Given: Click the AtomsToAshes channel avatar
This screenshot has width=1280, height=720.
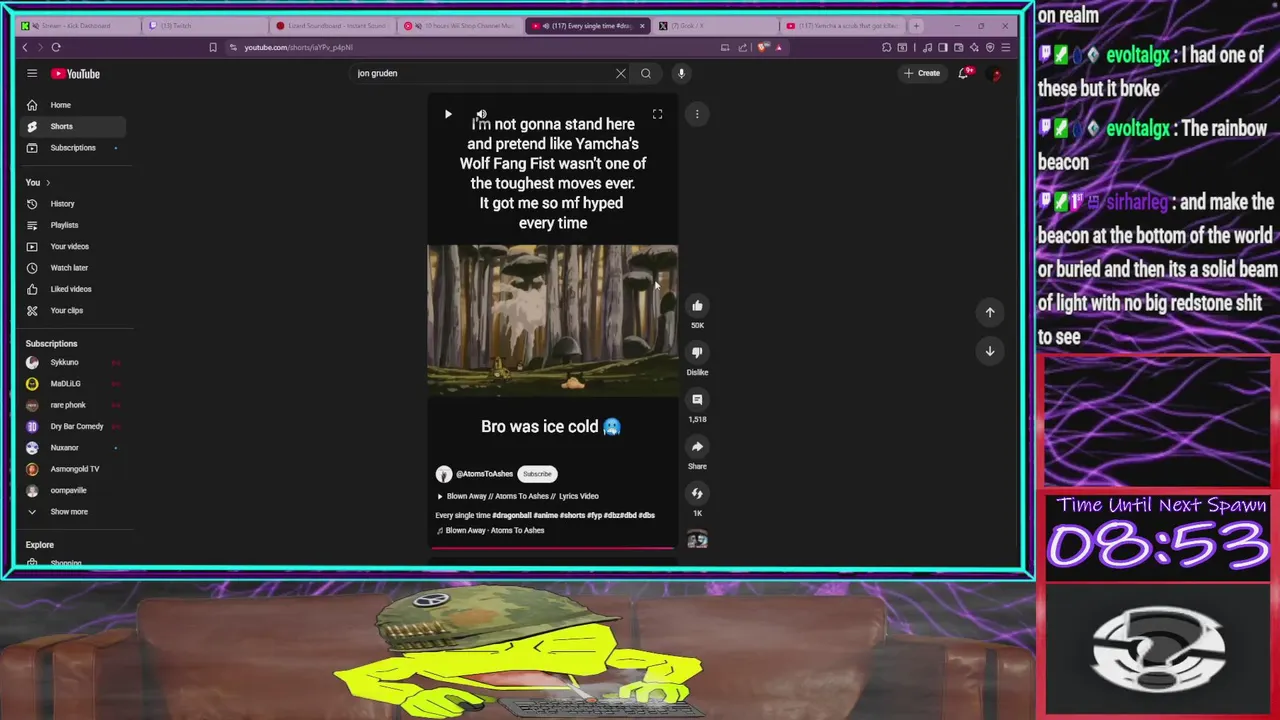Looking at the screenshot, I should 443,474.
